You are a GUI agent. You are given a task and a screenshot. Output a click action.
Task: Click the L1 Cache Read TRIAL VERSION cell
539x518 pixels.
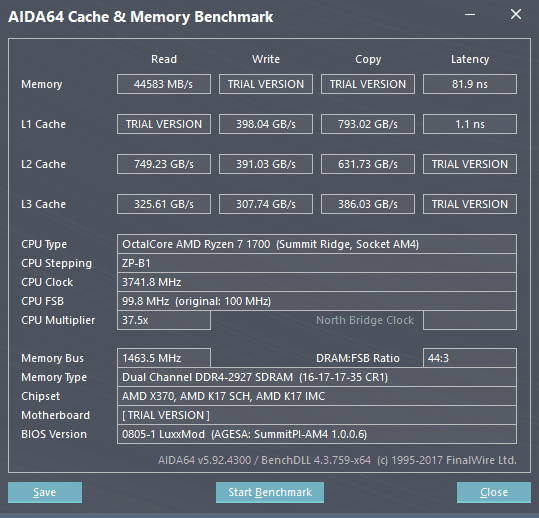164,124
